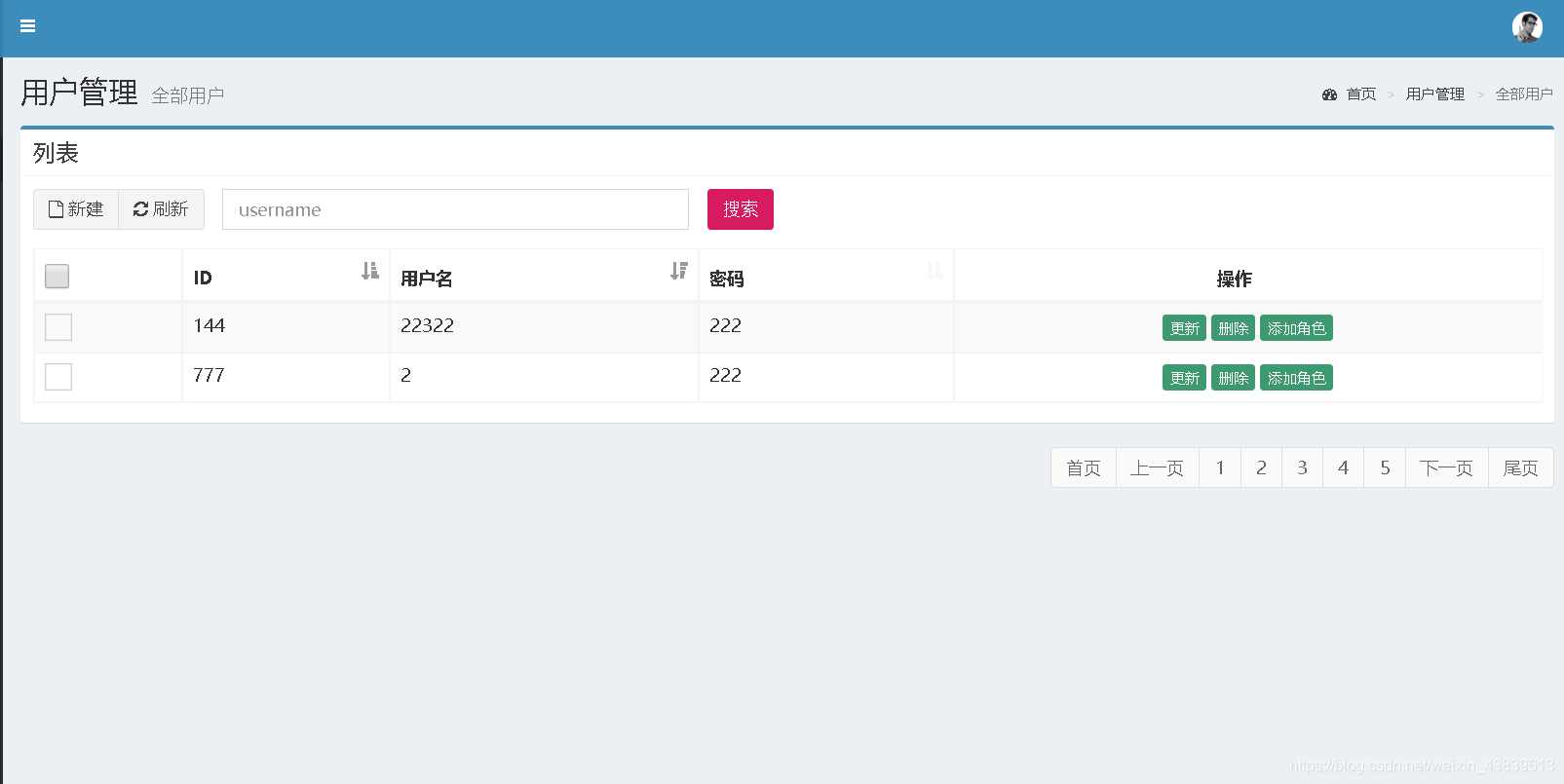Click the red 搜索 search button
1564x784 pixels.
click(x=741, y=209)
